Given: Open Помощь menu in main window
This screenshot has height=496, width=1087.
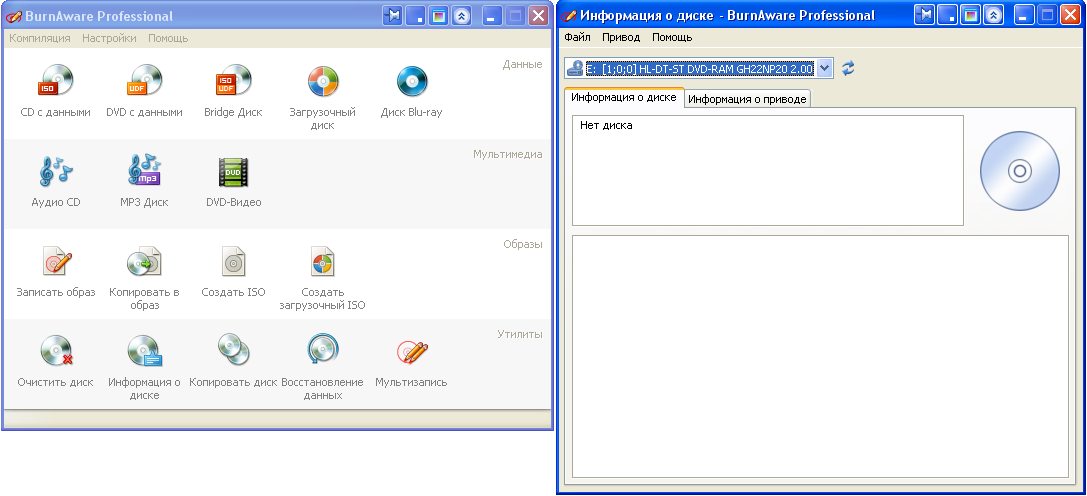Looking at the screenshot, I should tap(168, 38).
